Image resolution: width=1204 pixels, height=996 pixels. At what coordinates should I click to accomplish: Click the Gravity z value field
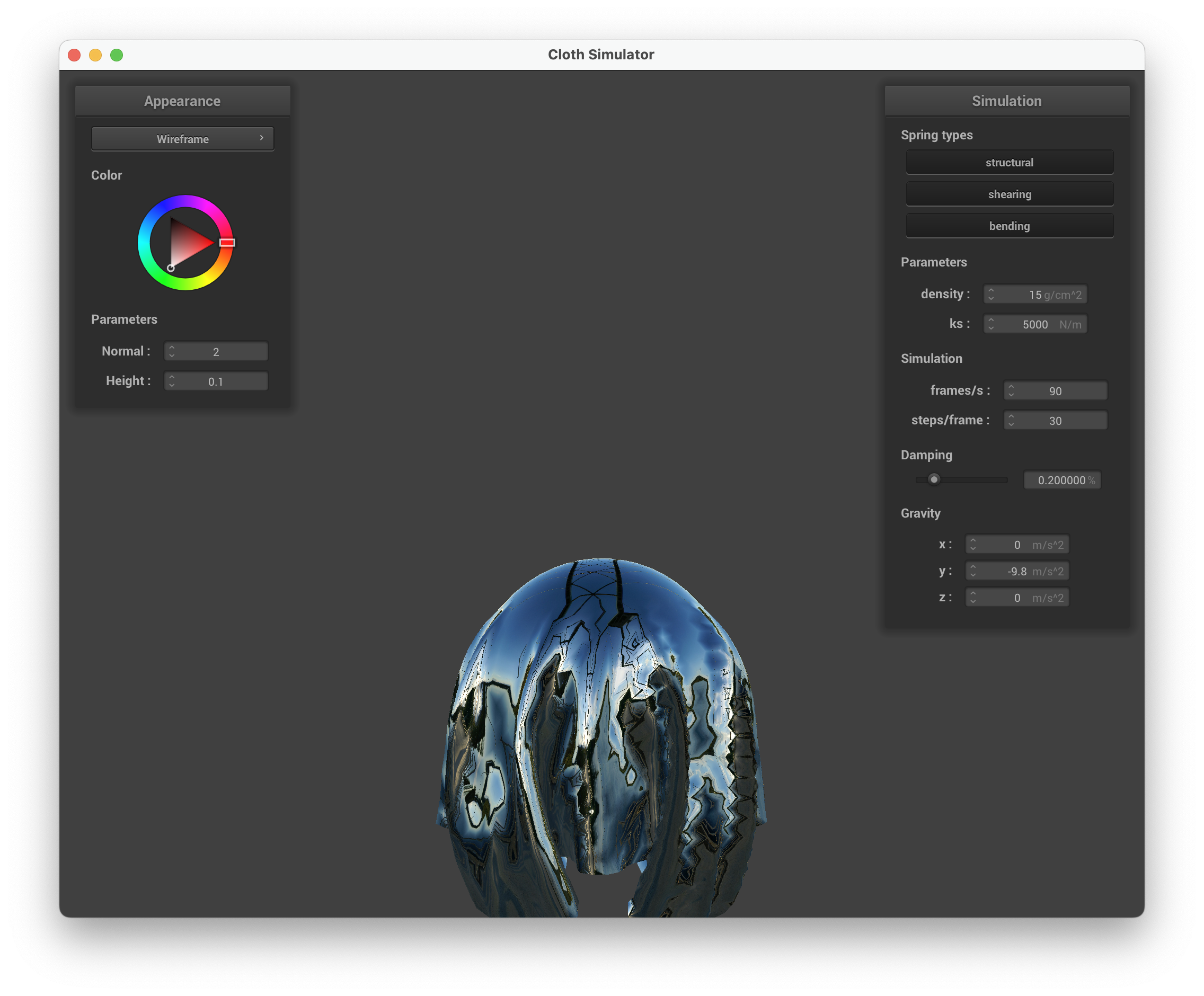[x=1016, y=597]
